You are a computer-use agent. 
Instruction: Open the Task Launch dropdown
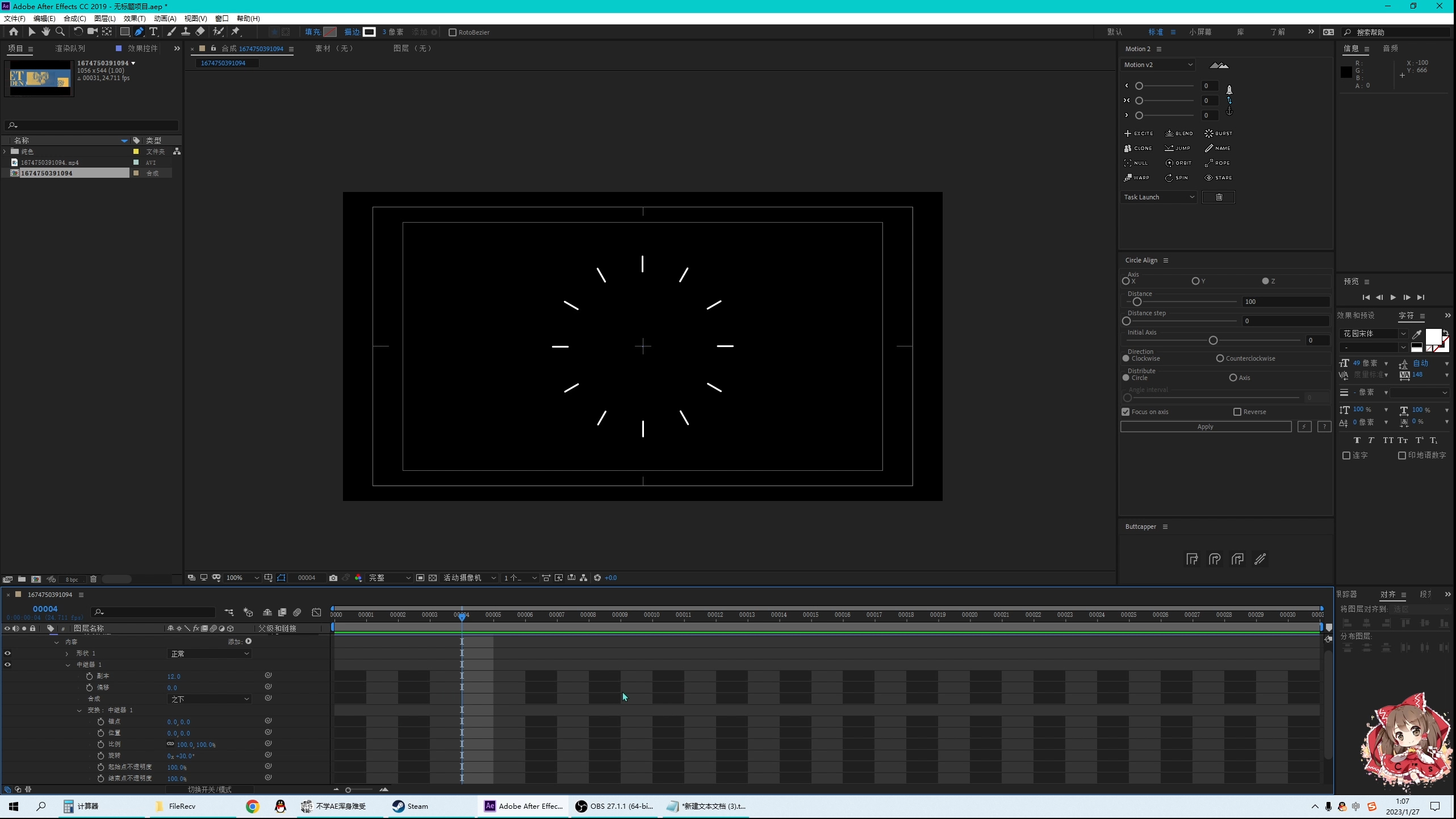tap(1158, 197)
